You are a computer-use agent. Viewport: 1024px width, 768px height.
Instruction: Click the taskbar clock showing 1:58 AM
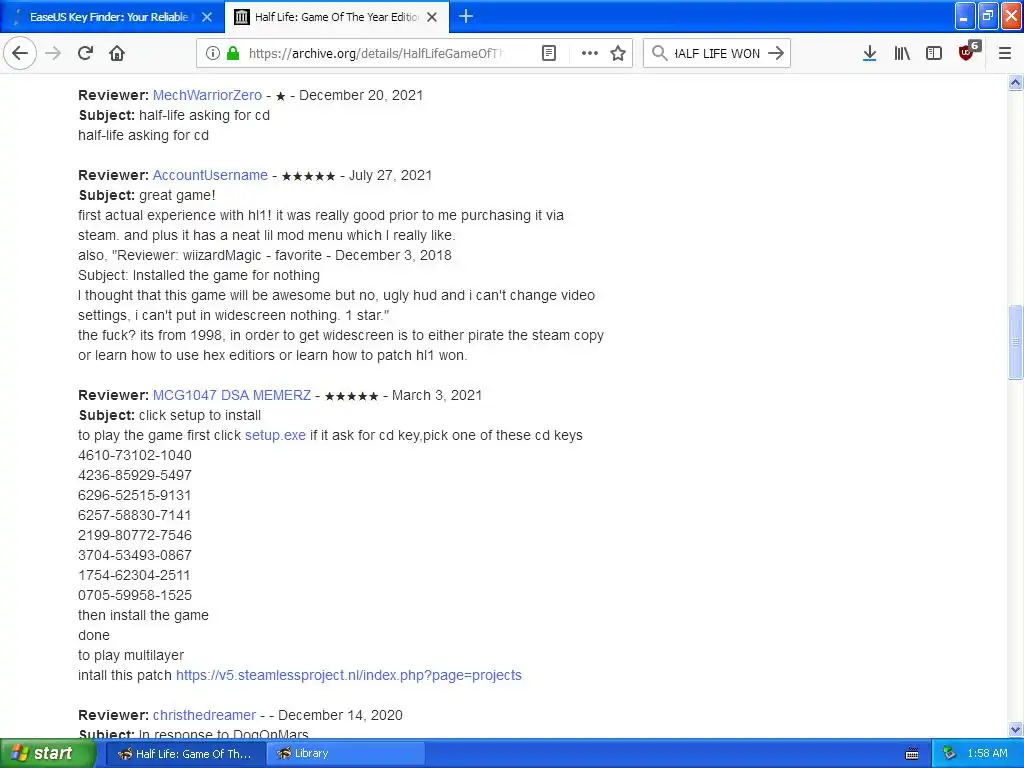coord(987,753)
